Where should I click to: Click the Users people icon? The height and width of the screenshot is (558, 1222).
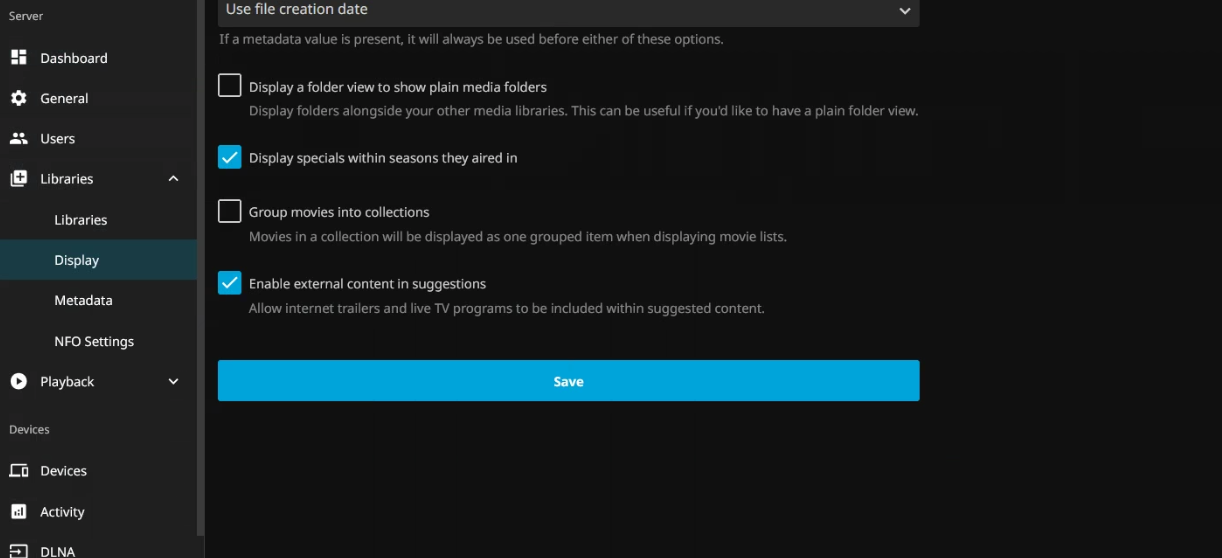(18, 139)
